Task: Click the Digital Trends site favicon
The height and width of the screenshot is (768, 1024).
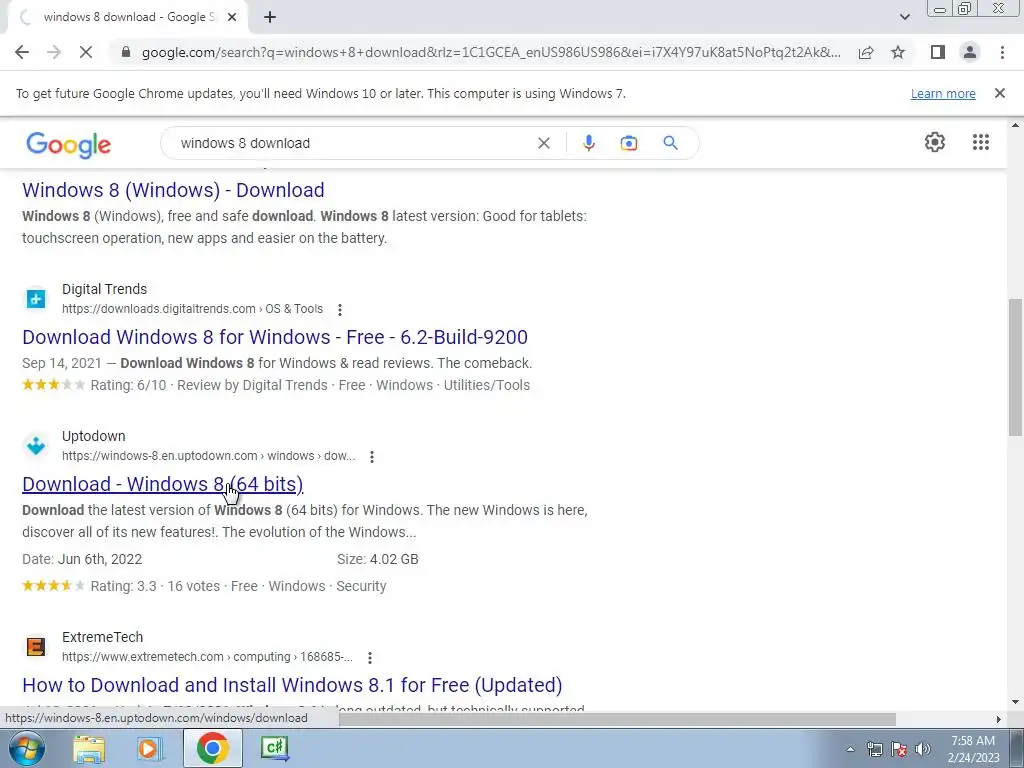Action: [x=36, y=299]
